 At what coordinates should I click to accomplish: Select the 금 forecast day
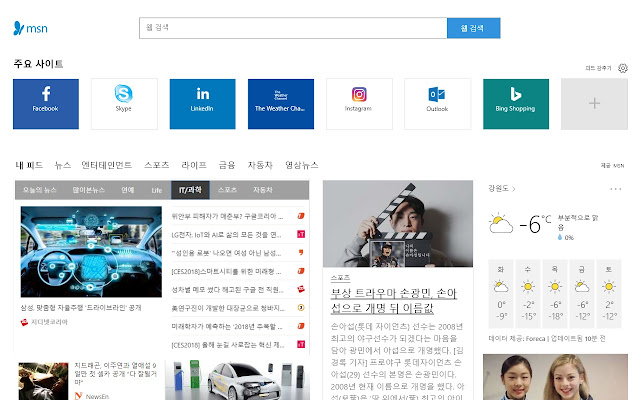582,293
